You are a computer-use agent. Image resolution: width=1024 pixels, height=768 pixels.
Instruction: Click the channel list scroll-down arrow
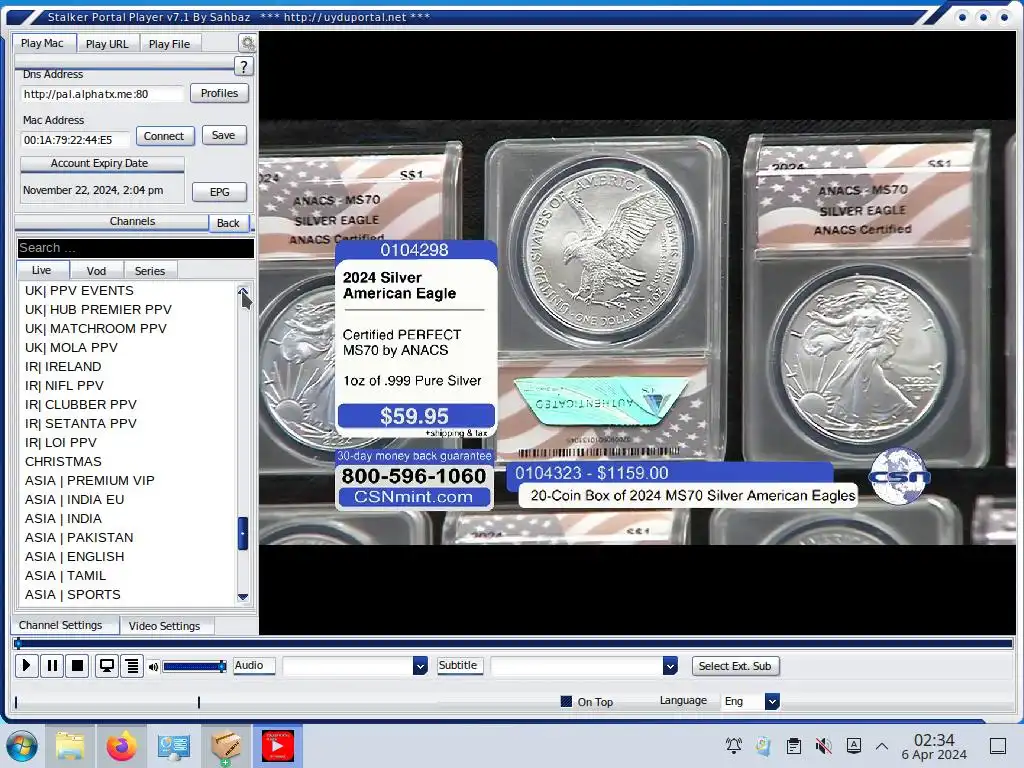point(243,596)
